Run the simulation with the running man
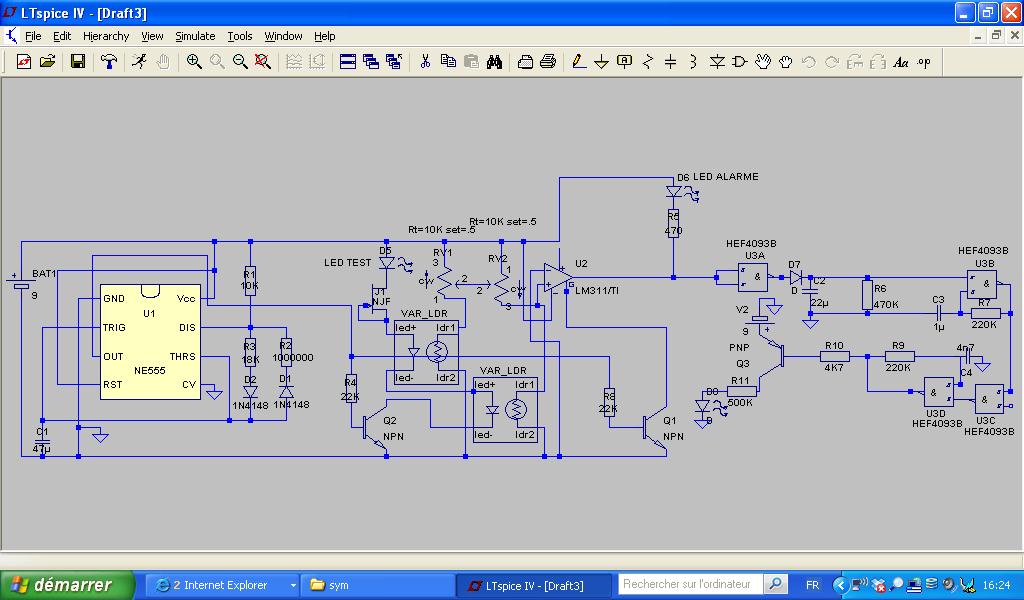 pyautogui.click(x=138, y=61)
